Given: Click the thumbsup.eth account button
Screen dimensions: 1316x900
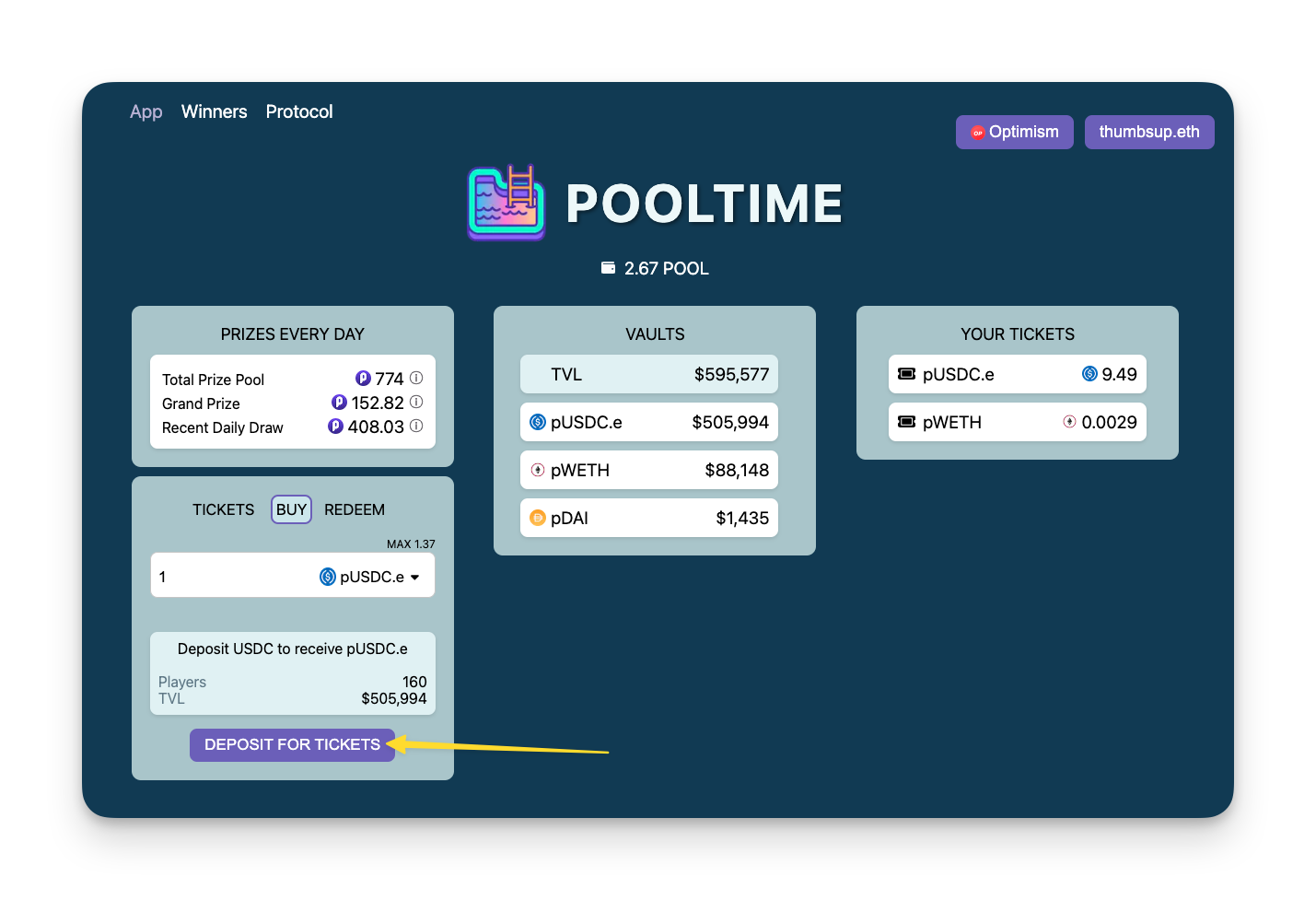Looking at the screenshot, I should click(x=1148, y=132).
